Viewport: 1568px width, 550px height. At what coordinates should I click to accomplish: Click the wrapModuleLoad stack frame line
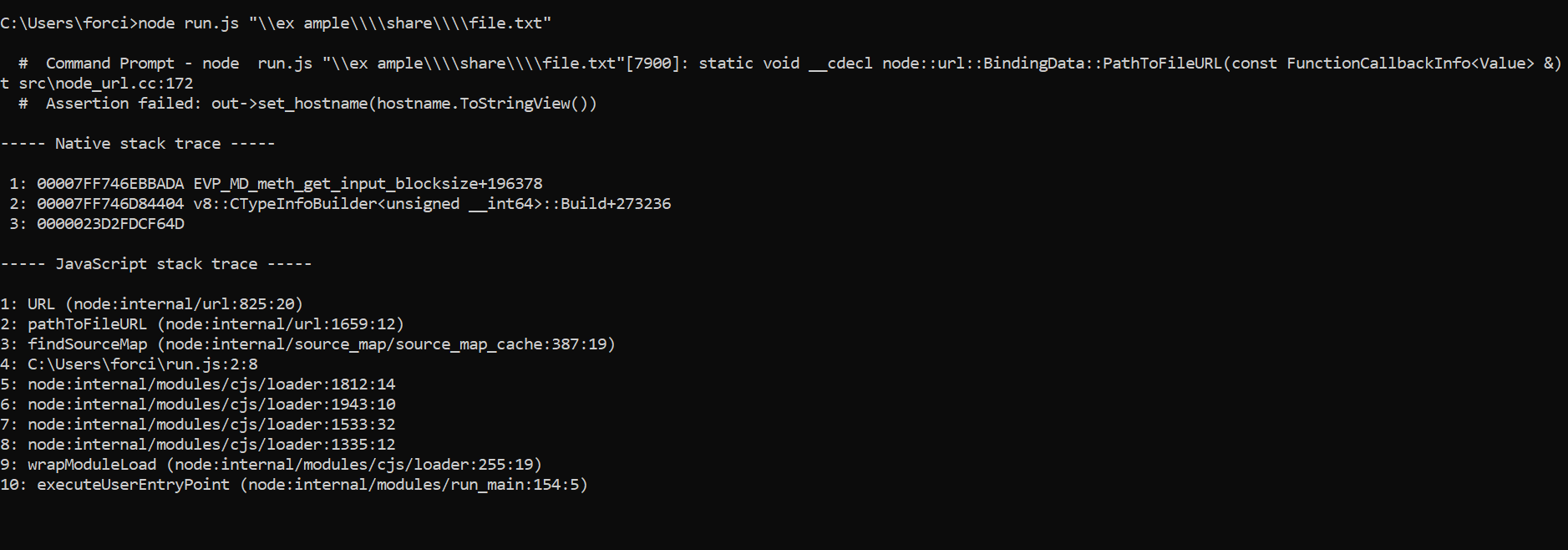[284, 465]
